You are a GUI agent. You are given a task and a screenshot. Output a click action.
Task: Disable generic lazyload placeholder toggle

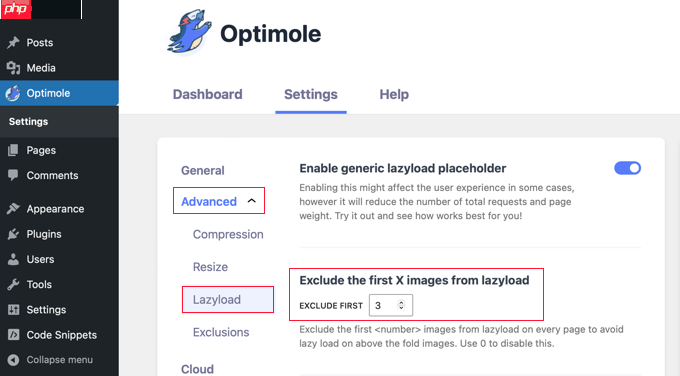point(627,168)
